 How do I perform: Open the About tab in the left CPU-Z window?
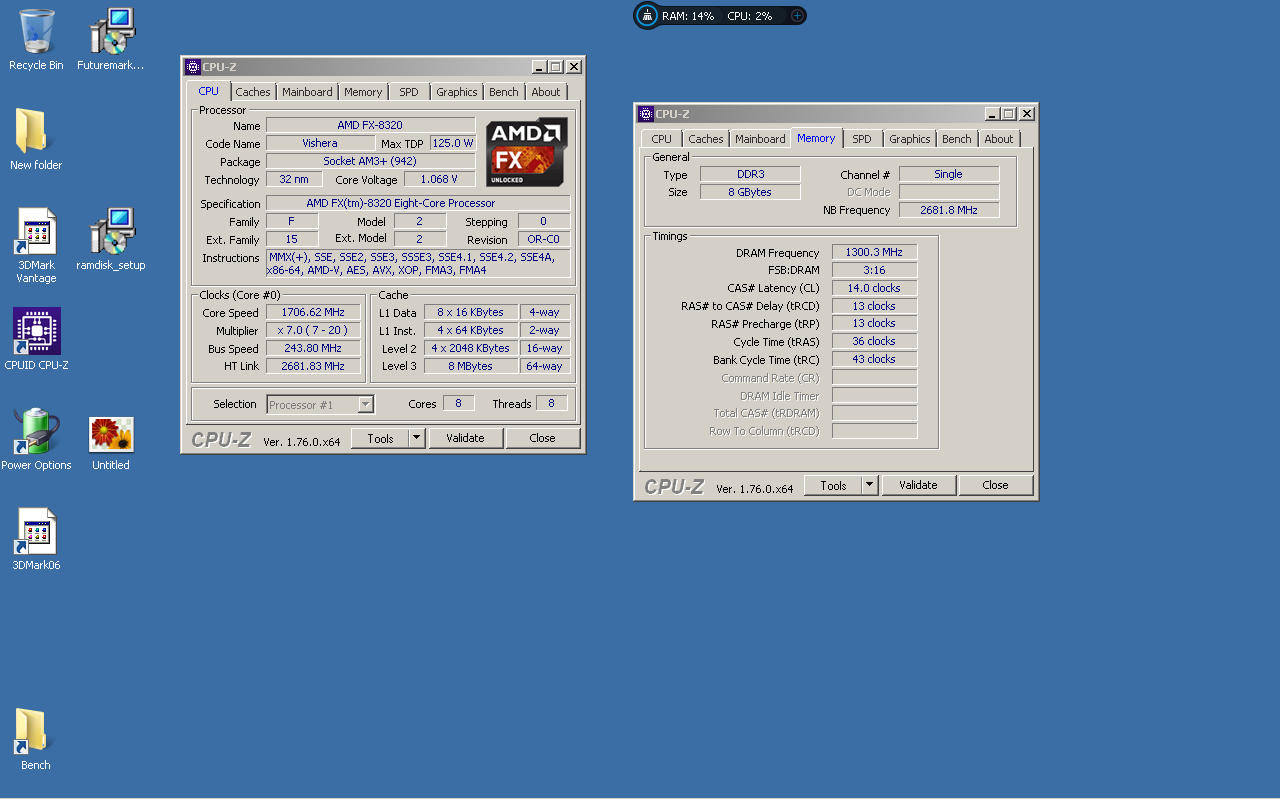(x=546, y=92)
